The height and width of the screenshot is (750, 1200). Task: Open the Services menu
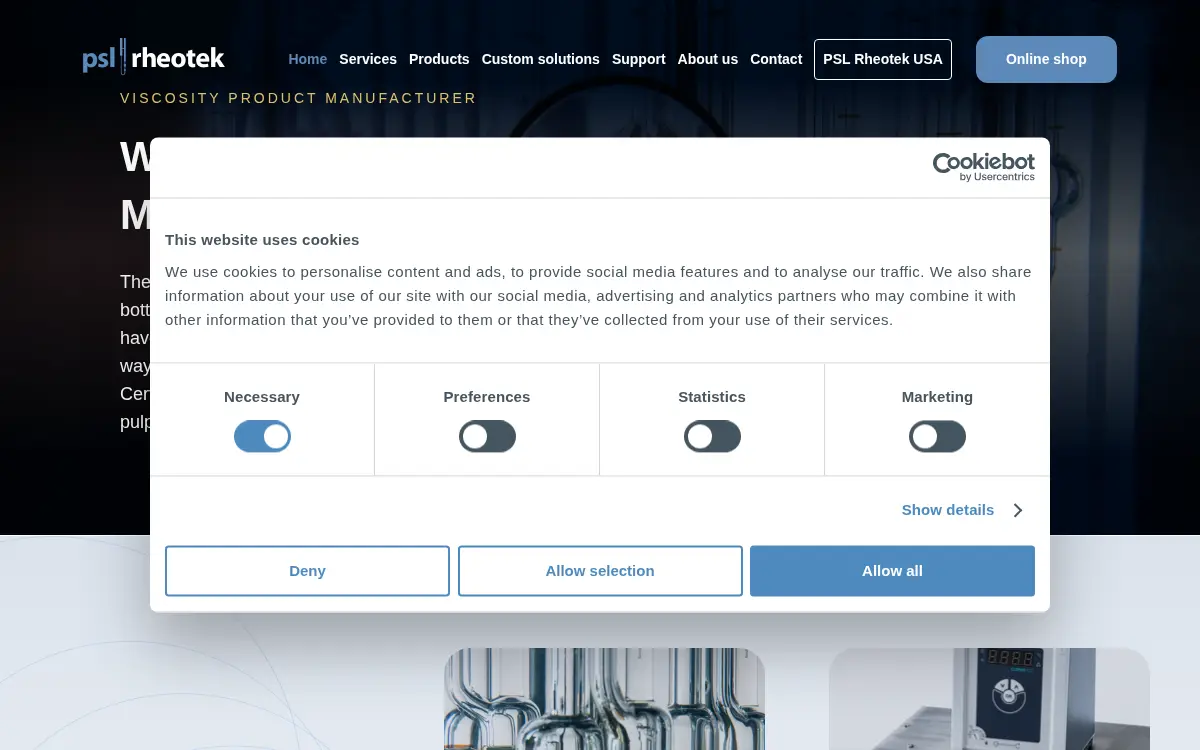(x=368, y=59)
